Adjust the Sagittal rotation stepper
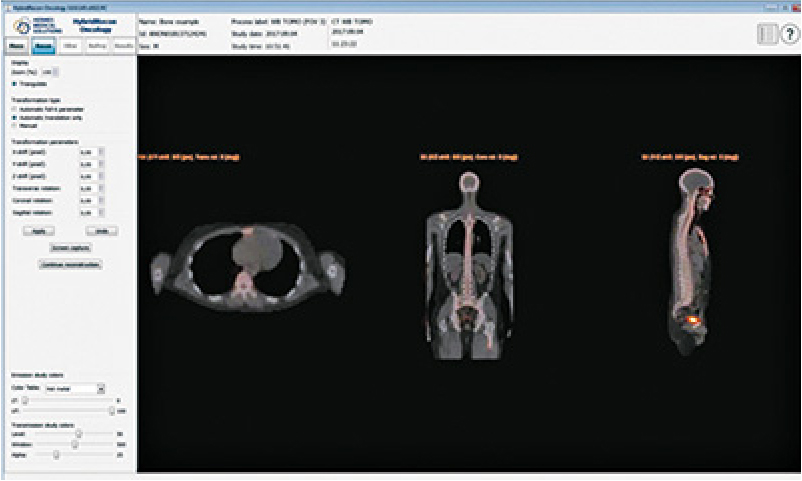802x481 pixels. (101, 213)
